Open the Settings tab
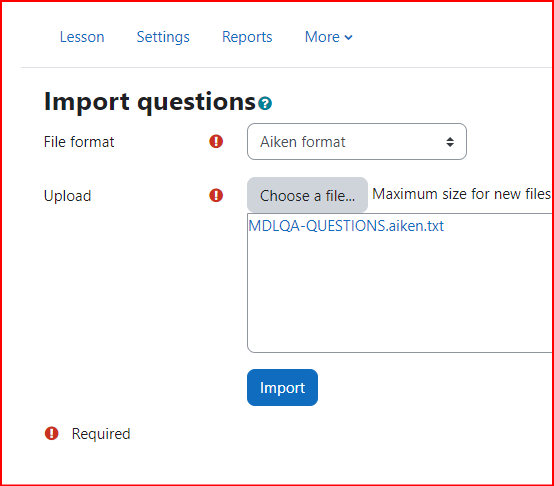The width and height of the screenshot is (554, 486). click(163, 37)
